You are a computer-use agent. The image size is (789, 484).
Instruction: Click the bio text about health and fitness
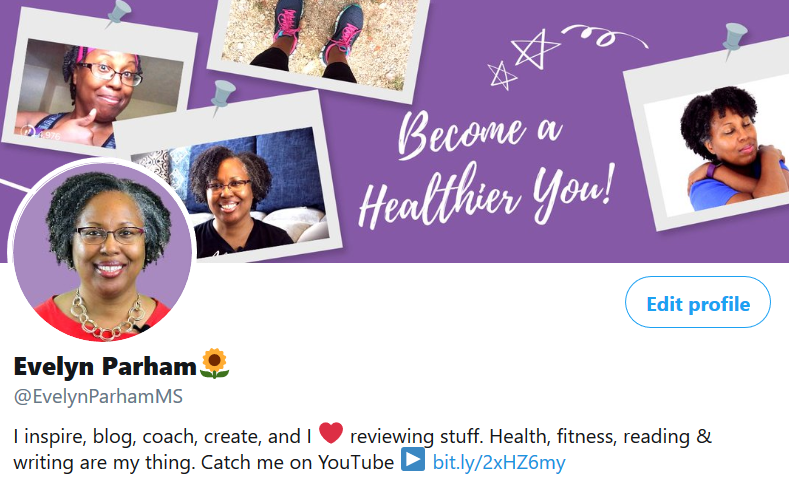pyautogui.click(x=362, y=449)
